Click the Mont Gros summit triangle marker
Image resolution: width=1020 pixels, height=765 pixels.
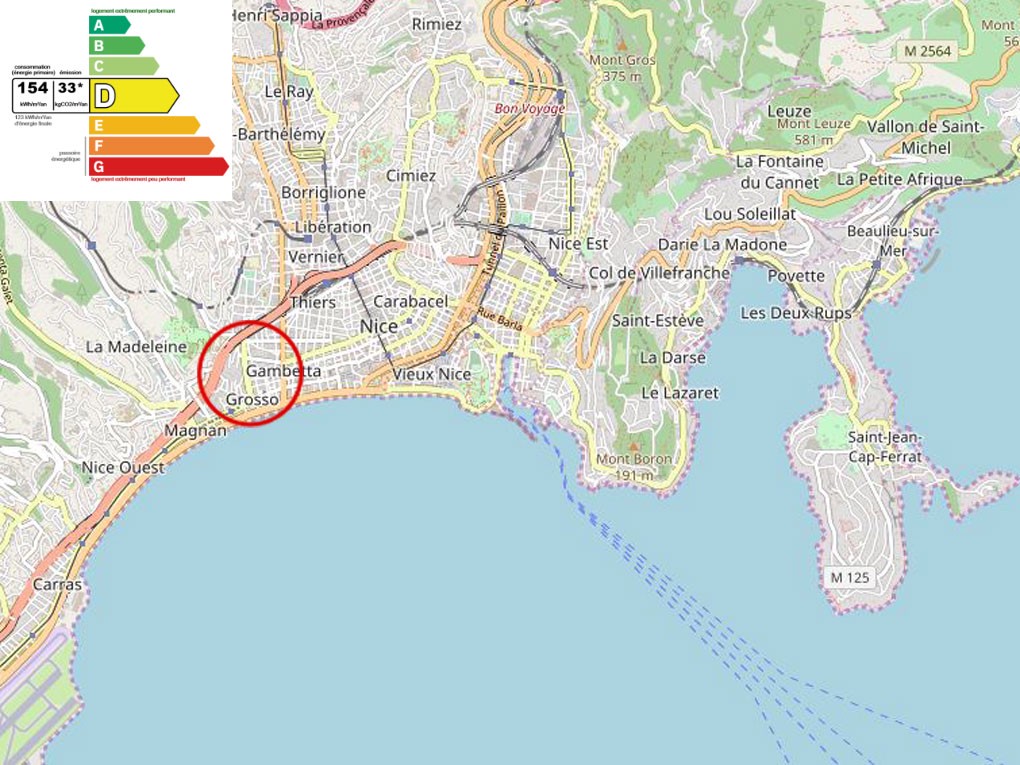point(621,45)
